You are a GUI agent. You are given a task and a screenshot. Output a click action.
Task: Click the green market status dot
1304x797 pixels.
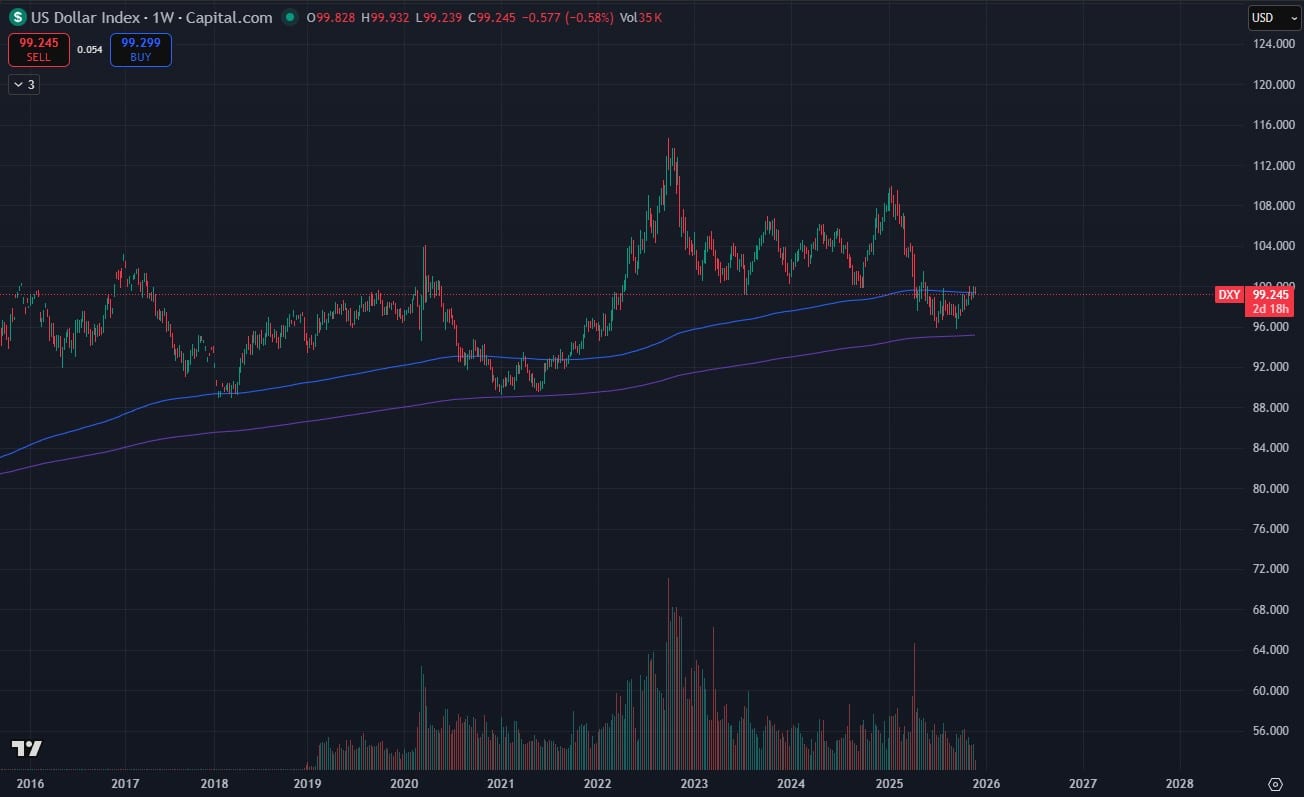[x=290, y=17]
